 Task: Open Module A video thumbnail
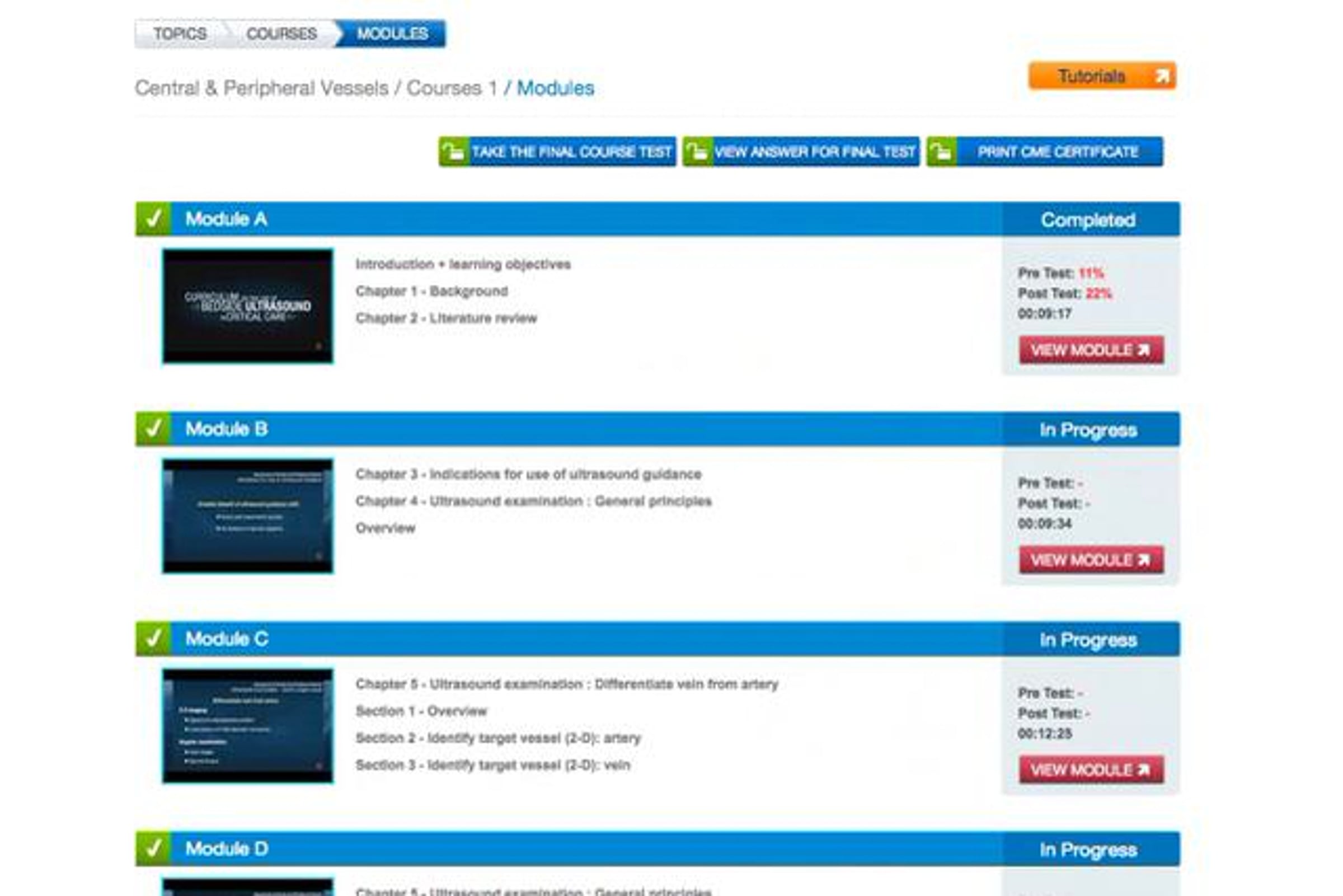247,306
